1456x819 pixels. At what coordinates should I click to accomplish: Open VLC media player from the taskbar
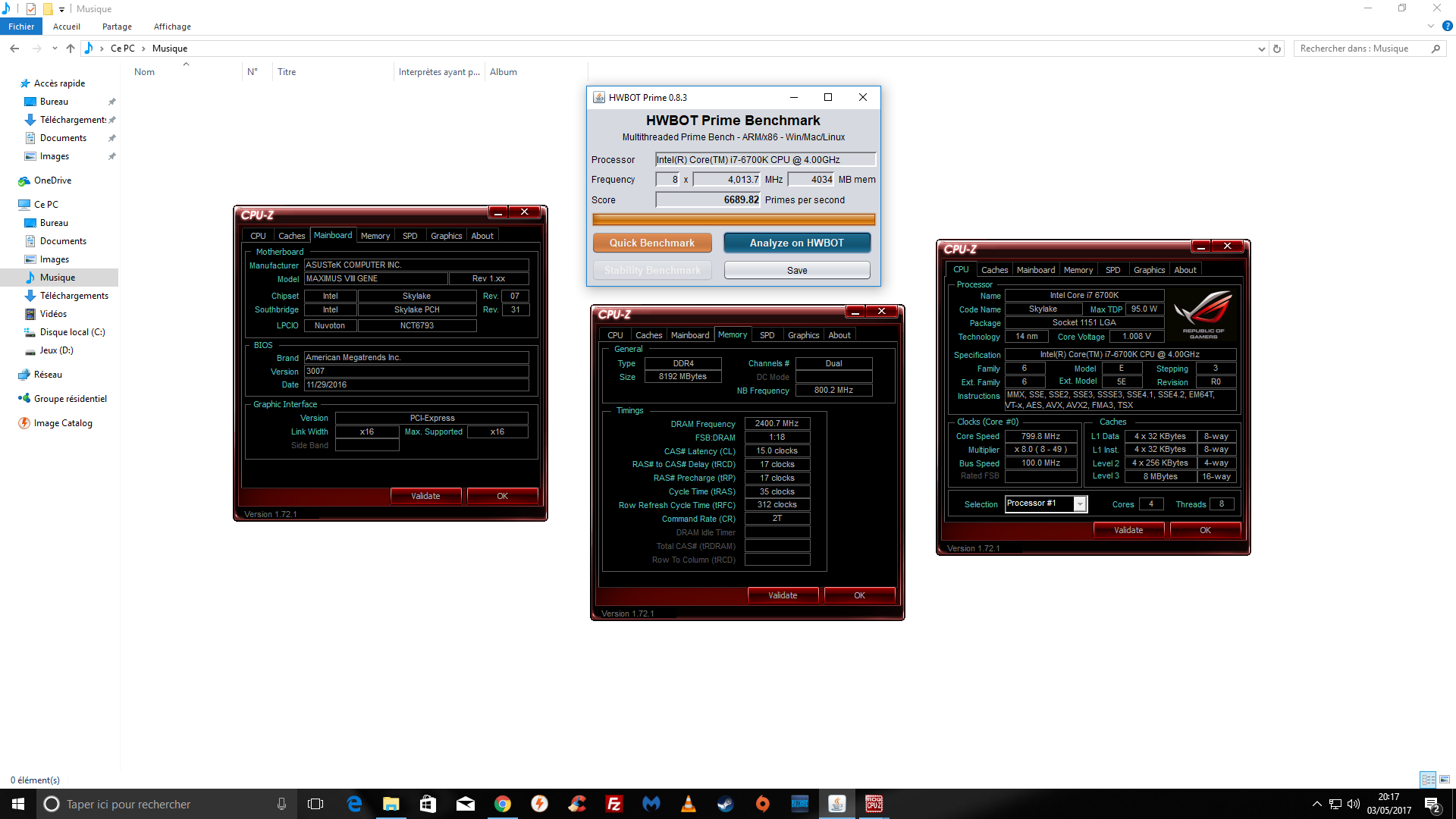[688, 804]
